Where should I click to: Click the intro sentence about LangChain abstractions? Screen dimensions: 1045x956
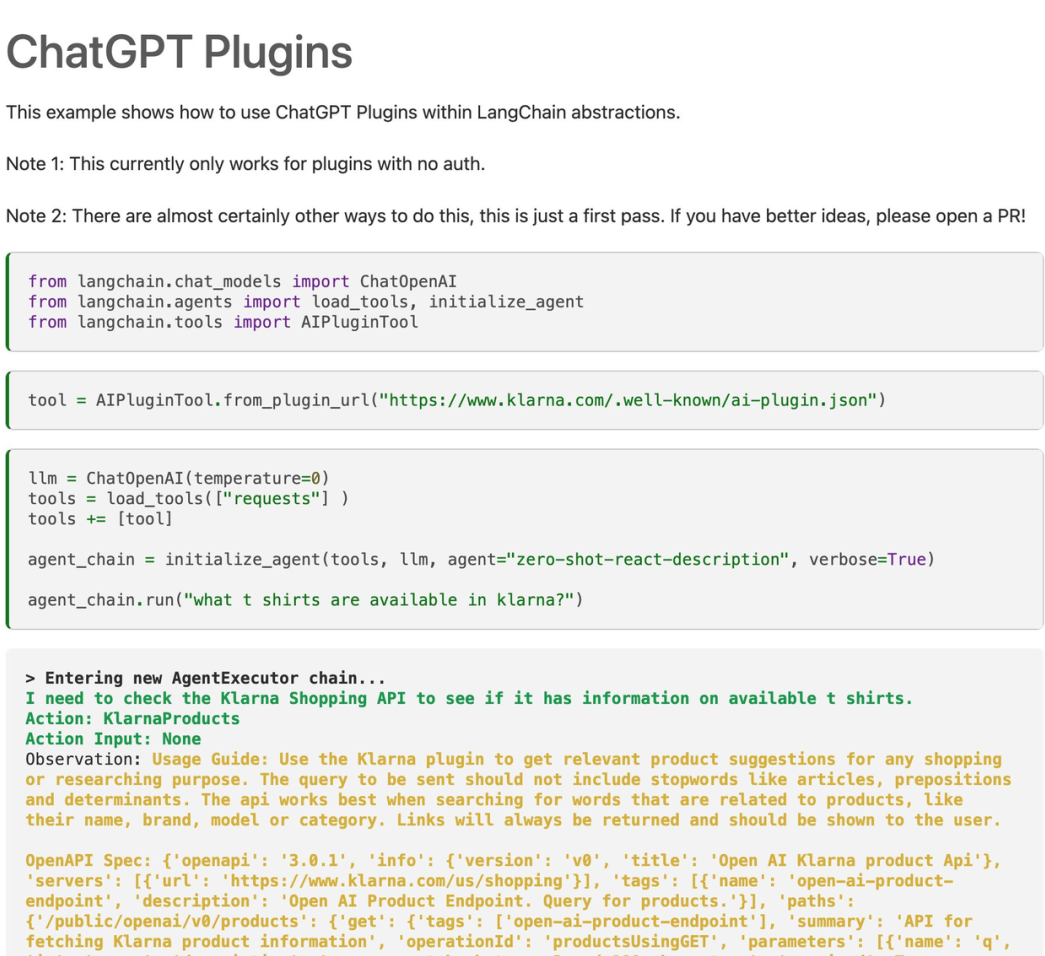pos(343,112)
